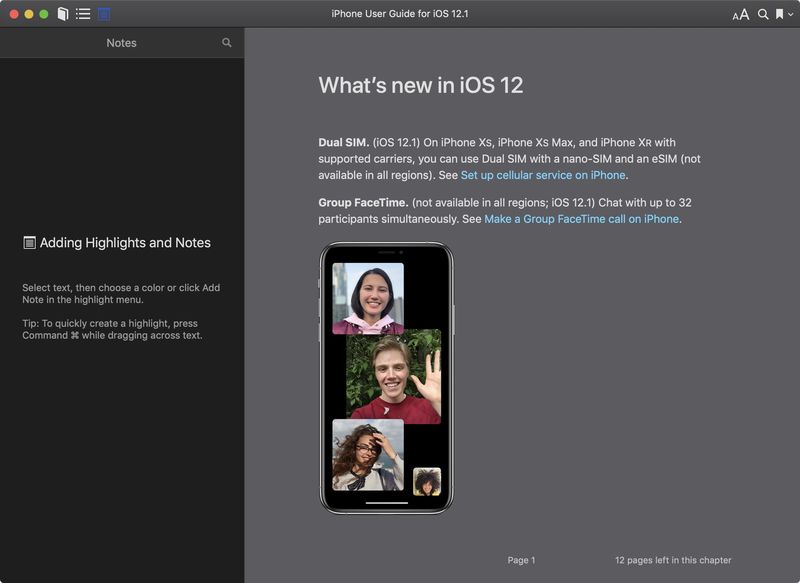Click 12 pages left in this chapter

pyautogui.click(x=673, y=560)
